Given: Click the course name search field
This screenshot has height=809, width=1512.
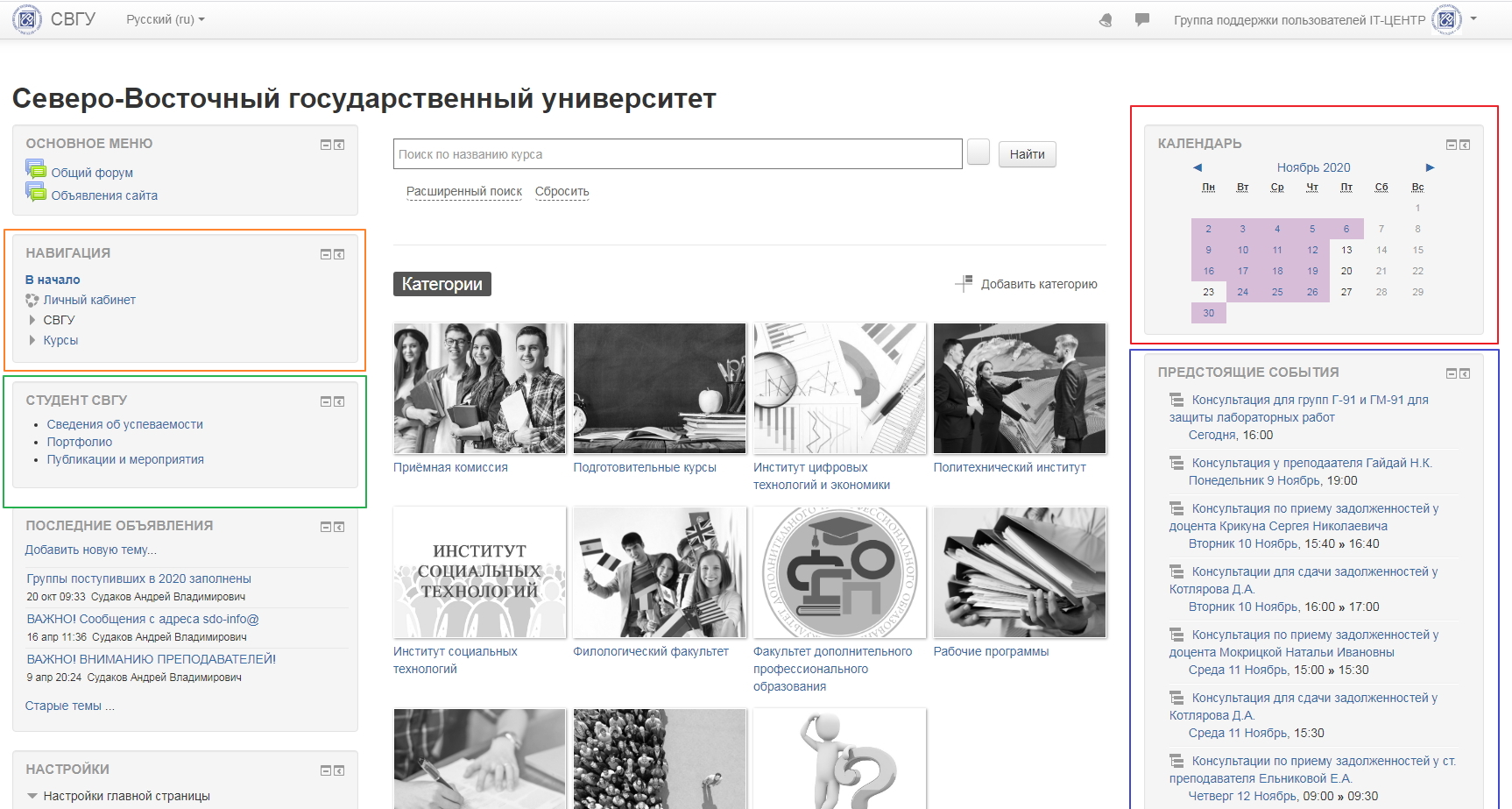Looking at the screenshot, I should [x=677, y=154].
